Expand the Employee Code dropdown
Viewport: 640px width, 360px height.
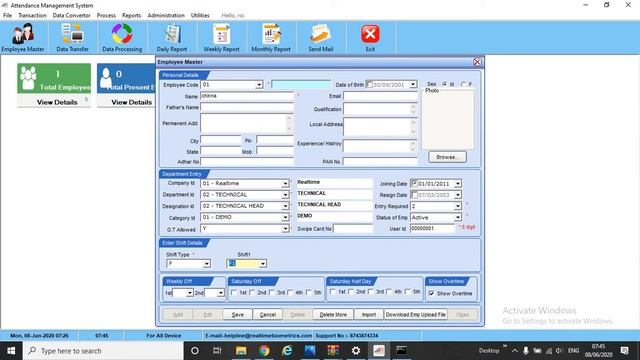click(x=259, y=85)
